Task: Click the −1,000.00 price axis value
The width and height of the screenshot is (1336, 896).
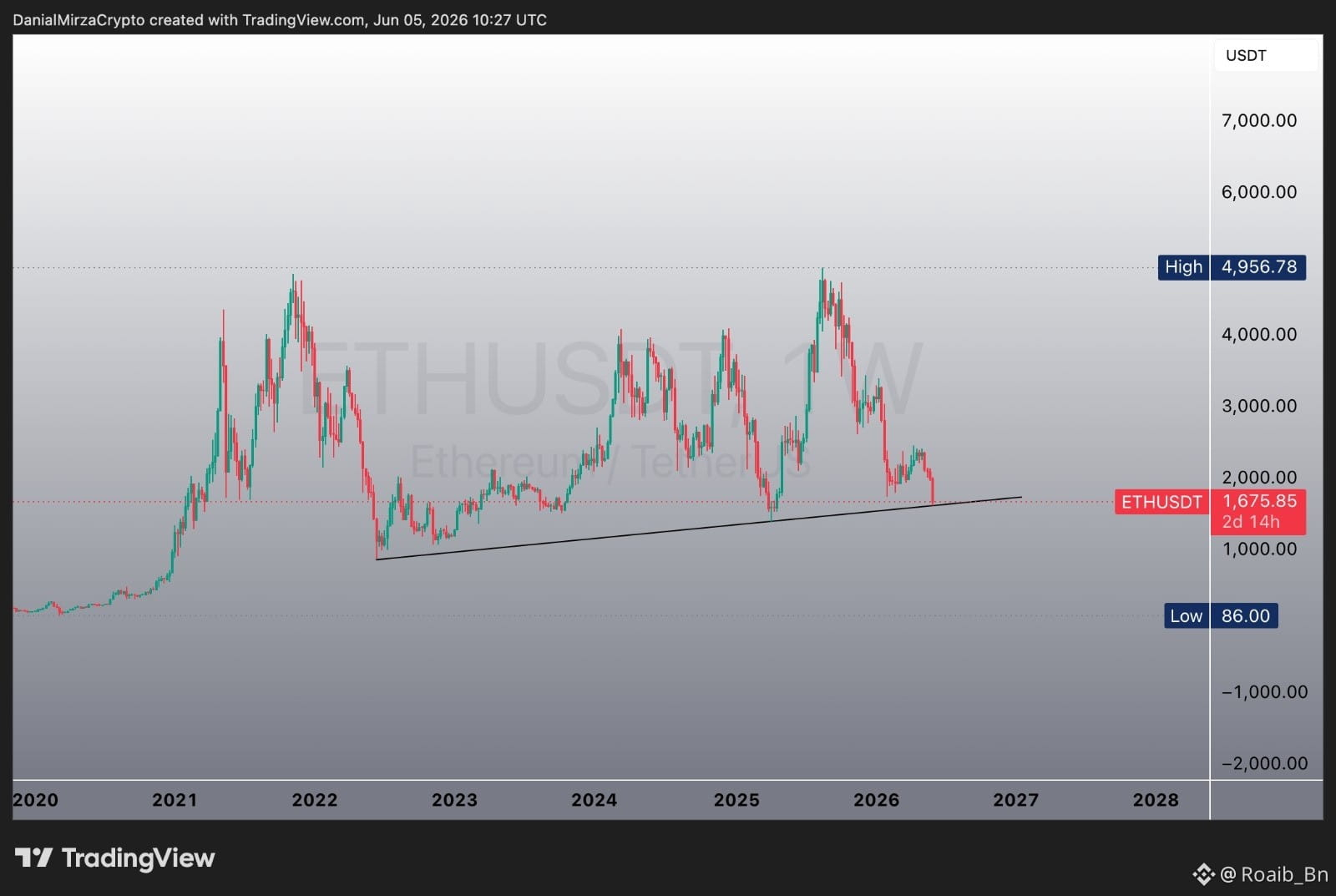Action: 1264,691
